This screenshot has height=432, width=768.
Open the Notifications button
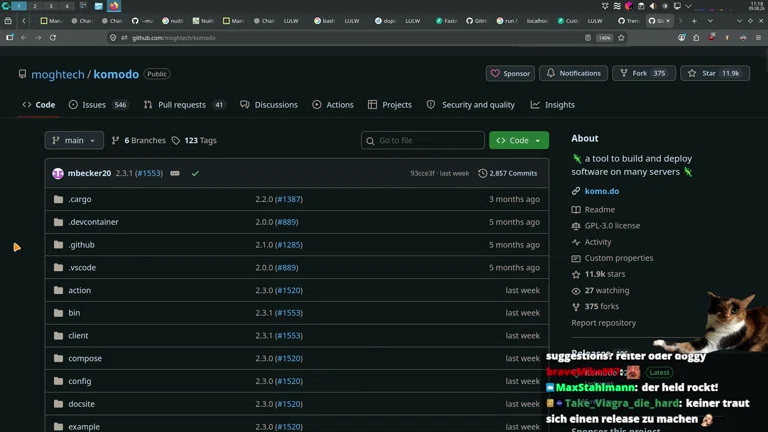point(574,73)
